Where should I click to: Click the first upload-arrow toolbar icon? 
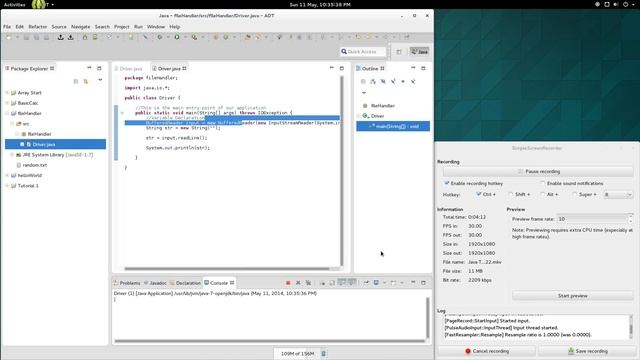[x=60, y=37]
